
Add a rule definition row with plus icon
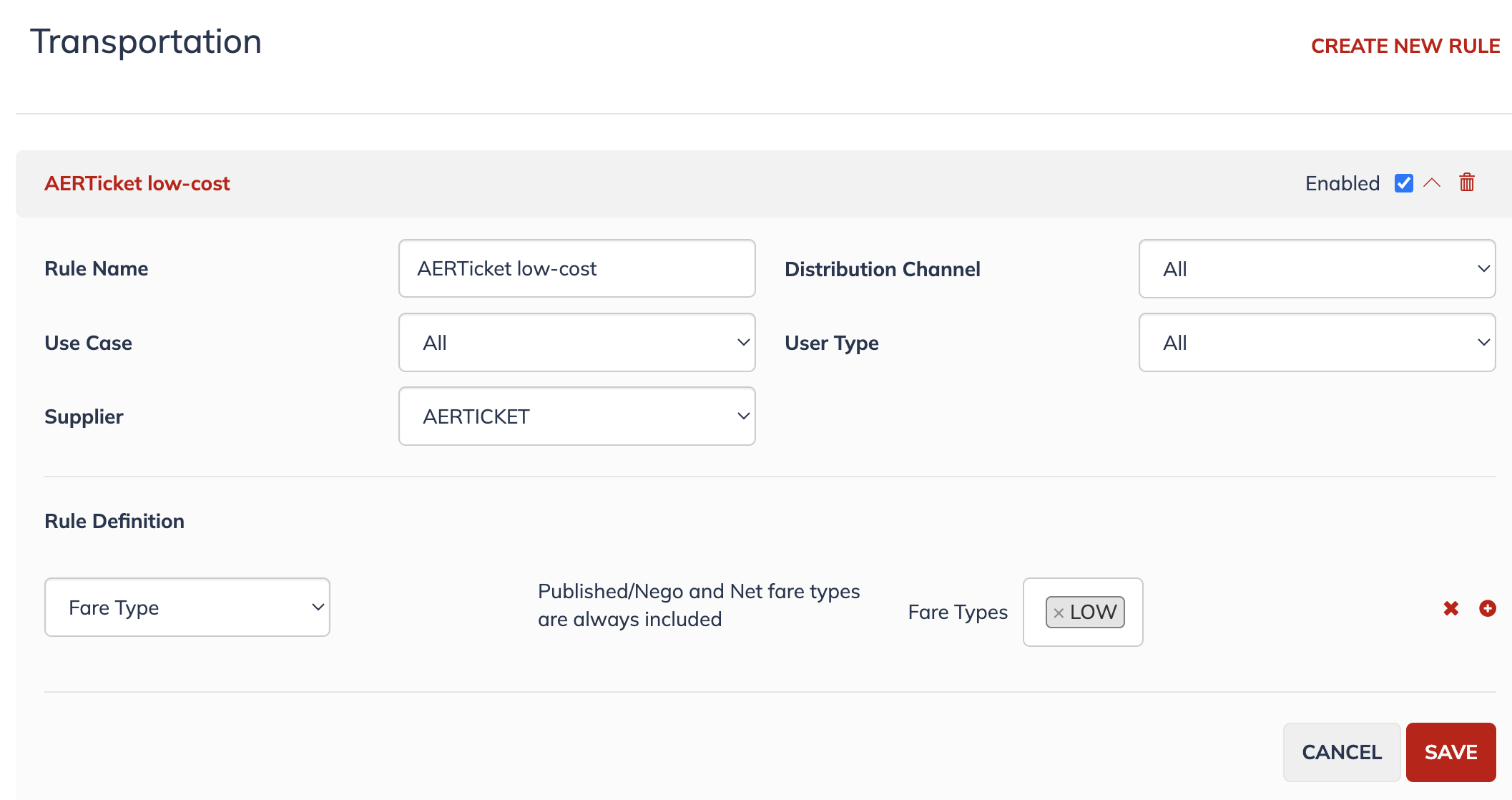point(1488,608)
